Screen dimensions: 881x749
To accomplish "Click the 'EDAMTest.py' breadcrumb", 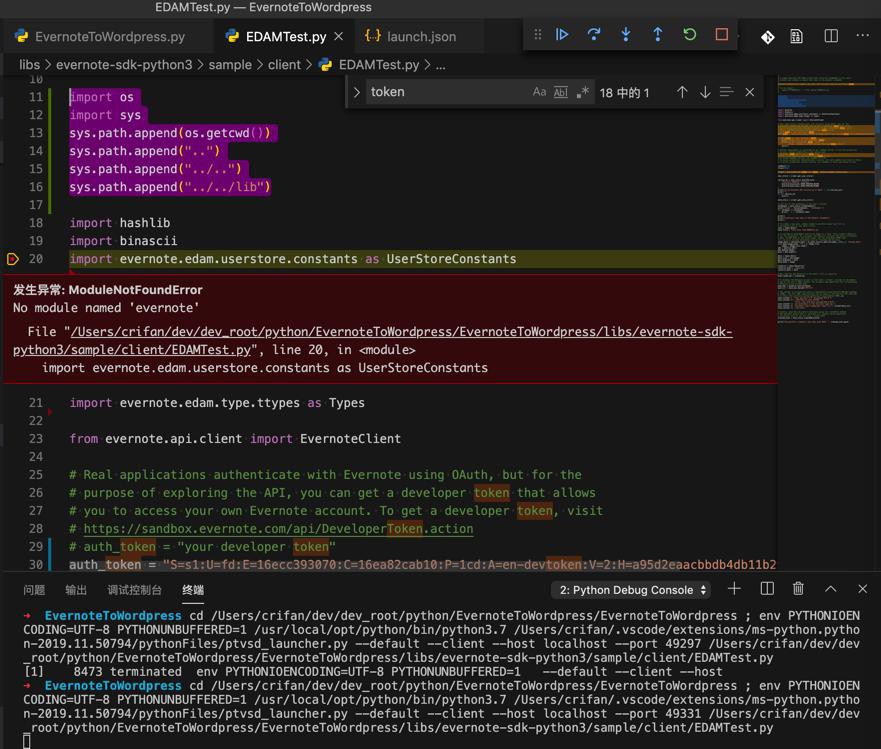I will [x=378, y=65].
